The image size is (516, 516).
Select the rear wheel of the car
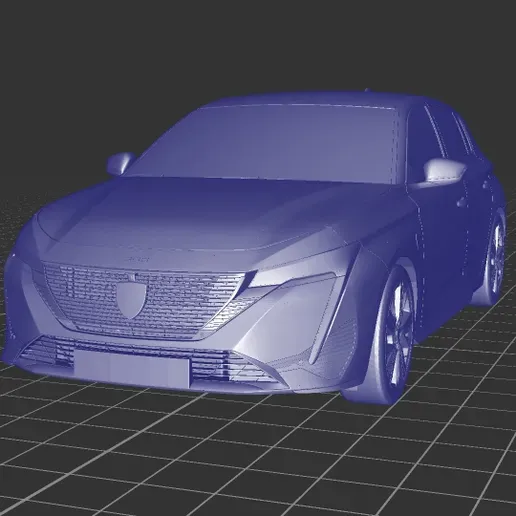coord(496,256)
